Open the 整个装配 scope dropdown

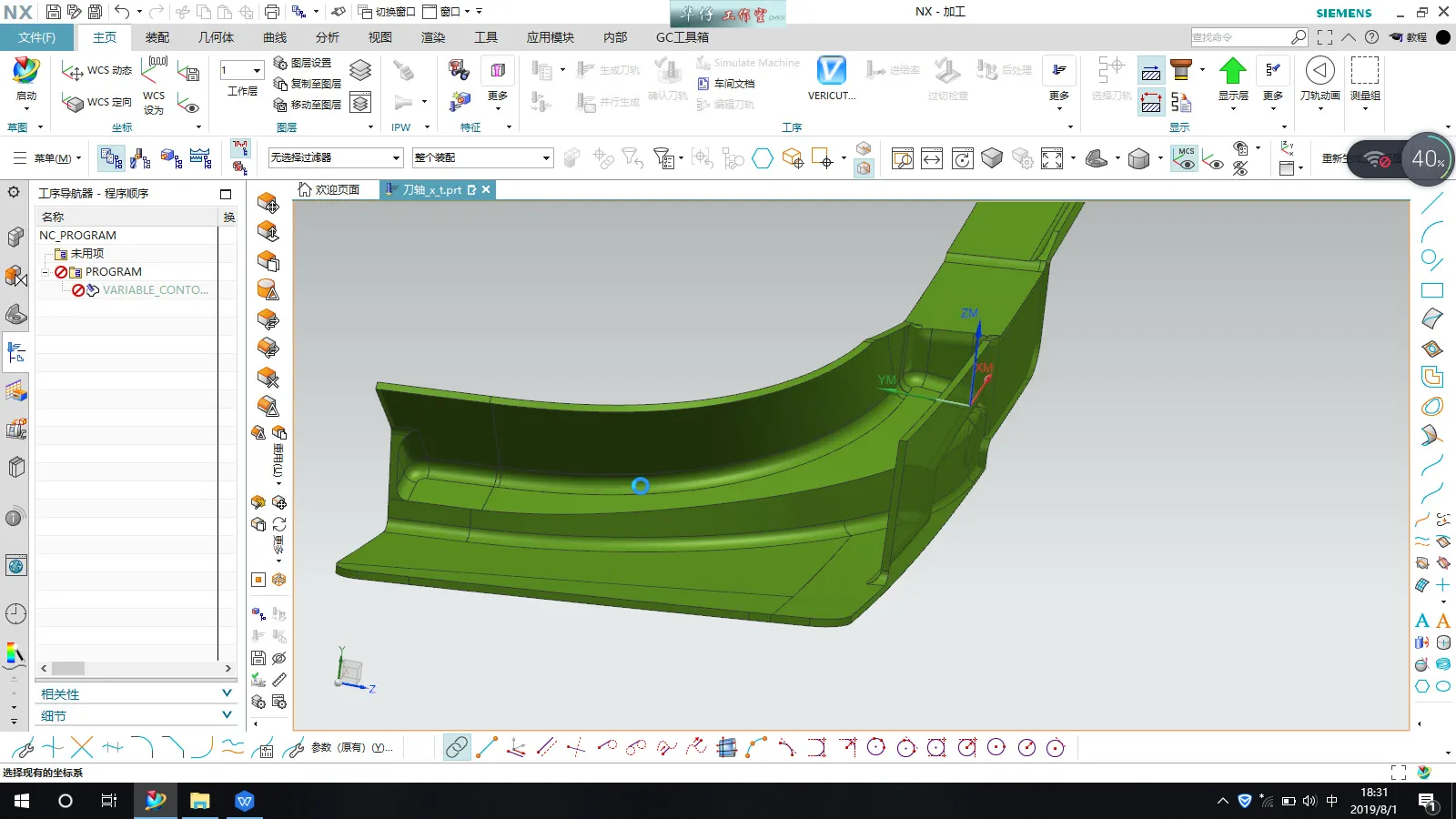click(x=482, y=157)
